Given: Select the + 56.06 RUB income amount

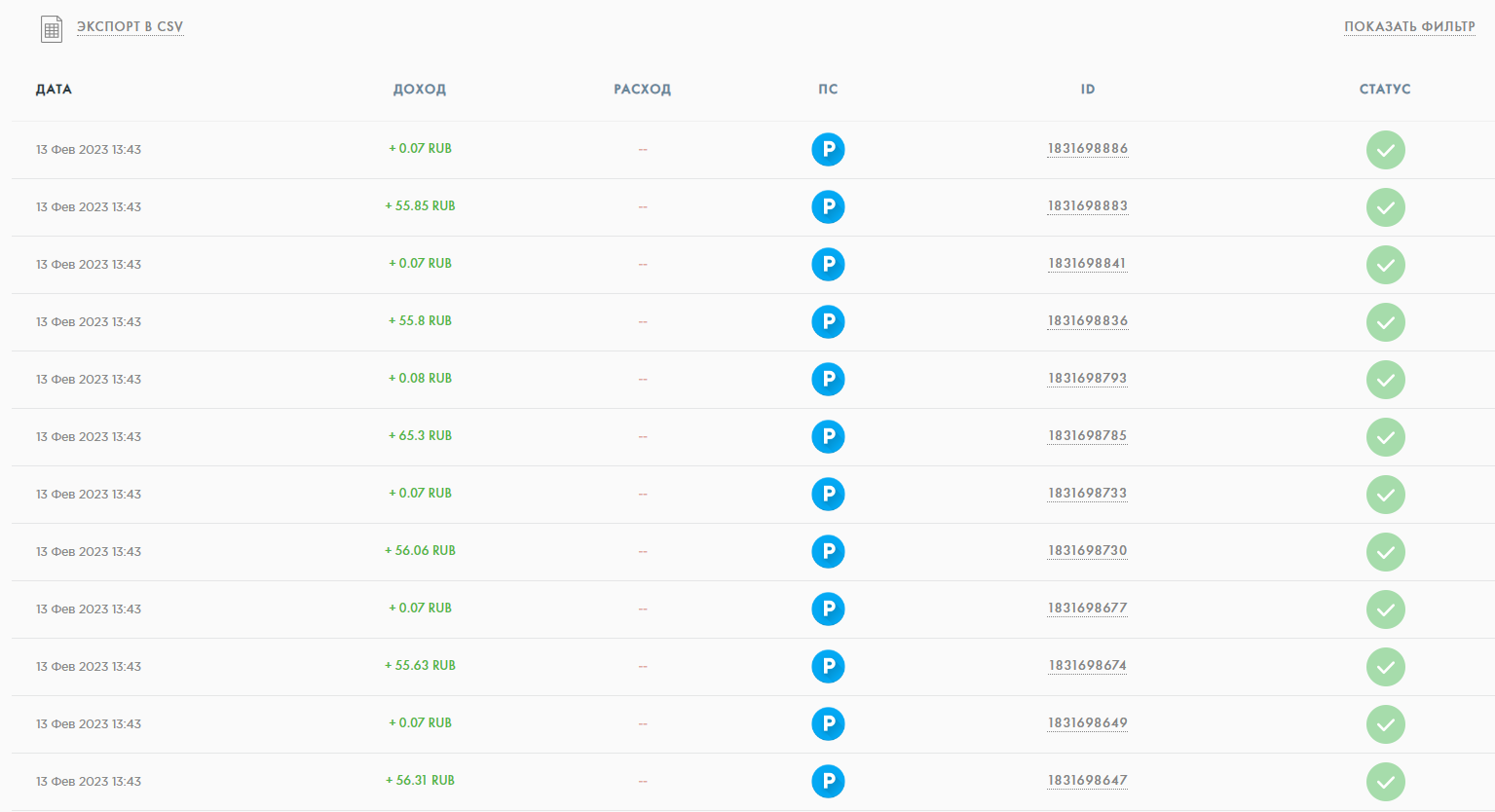Looking at the screenshot, I should pos(420,551).
